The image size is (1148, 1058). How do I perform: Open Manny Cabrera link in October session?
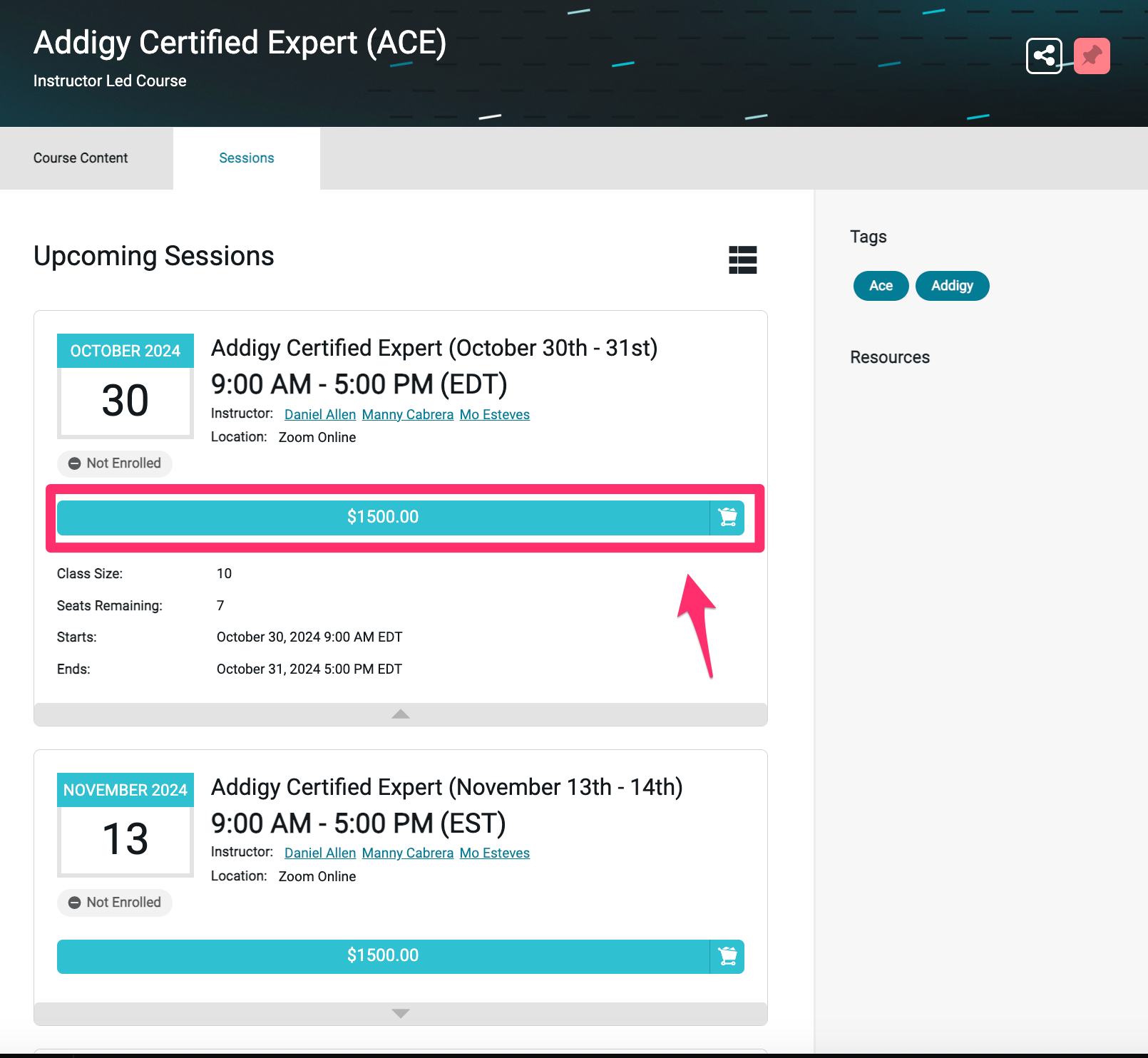[x=407, y=415]
